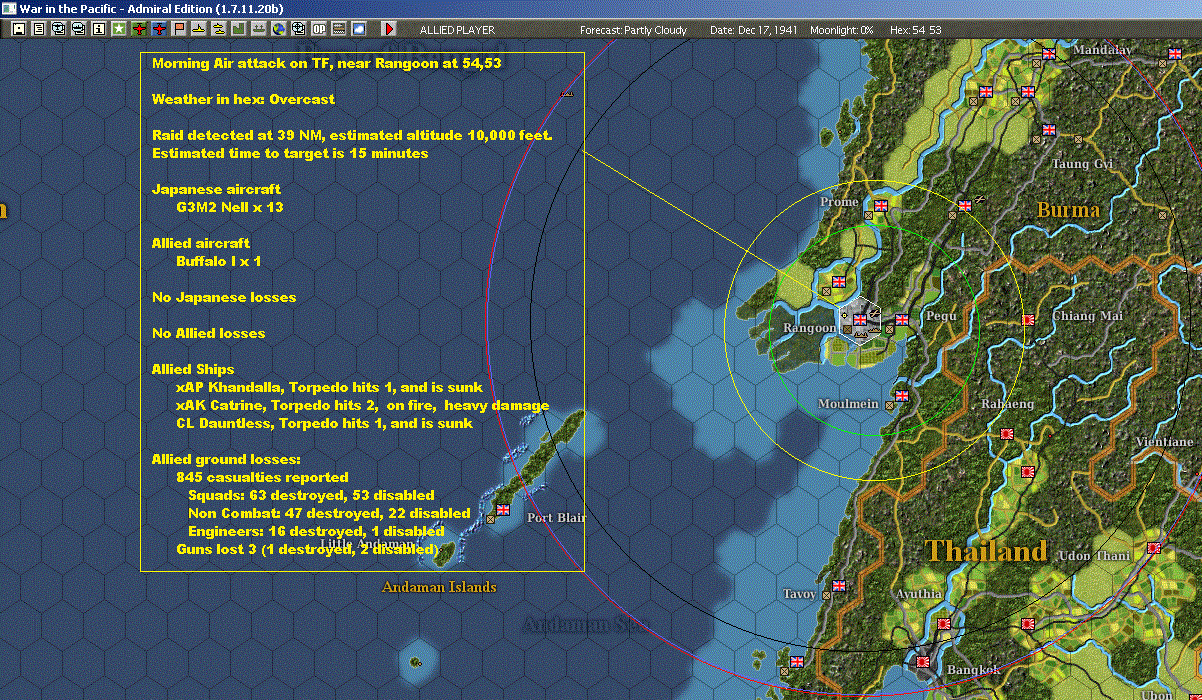Click 'G3M2 Nell x 13' line
Viewport: 1202px width, 700px height.
click(229, 207)
